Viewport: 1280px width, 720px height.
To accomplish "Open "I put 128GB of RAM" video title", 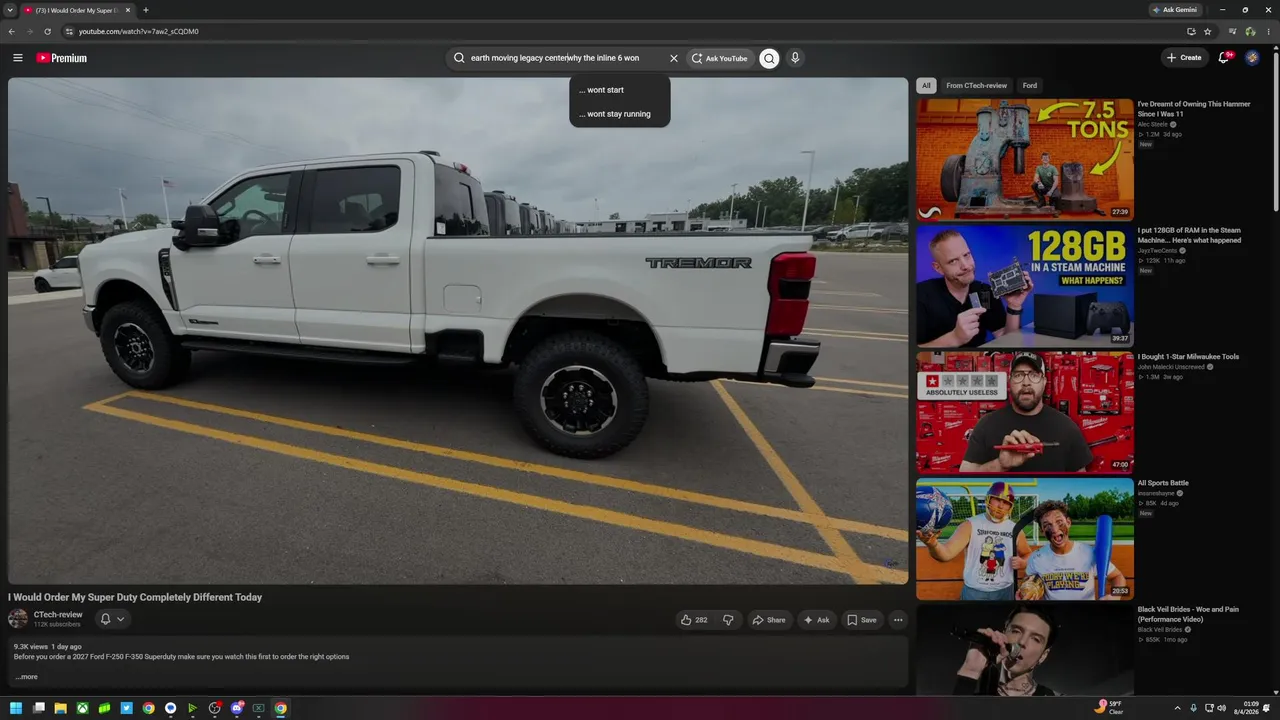I will click(x=1189, y=235).
